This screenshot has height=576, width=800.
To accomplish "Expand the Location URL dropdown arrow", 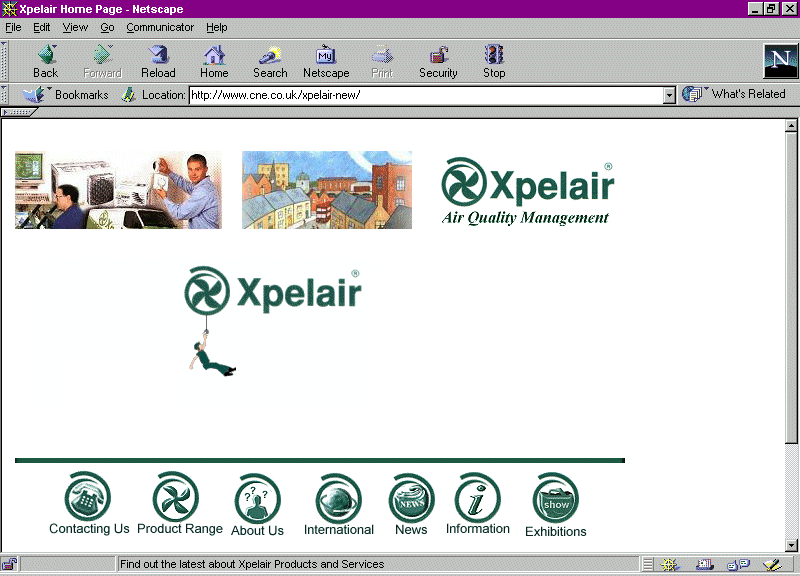I will point(669,95).
